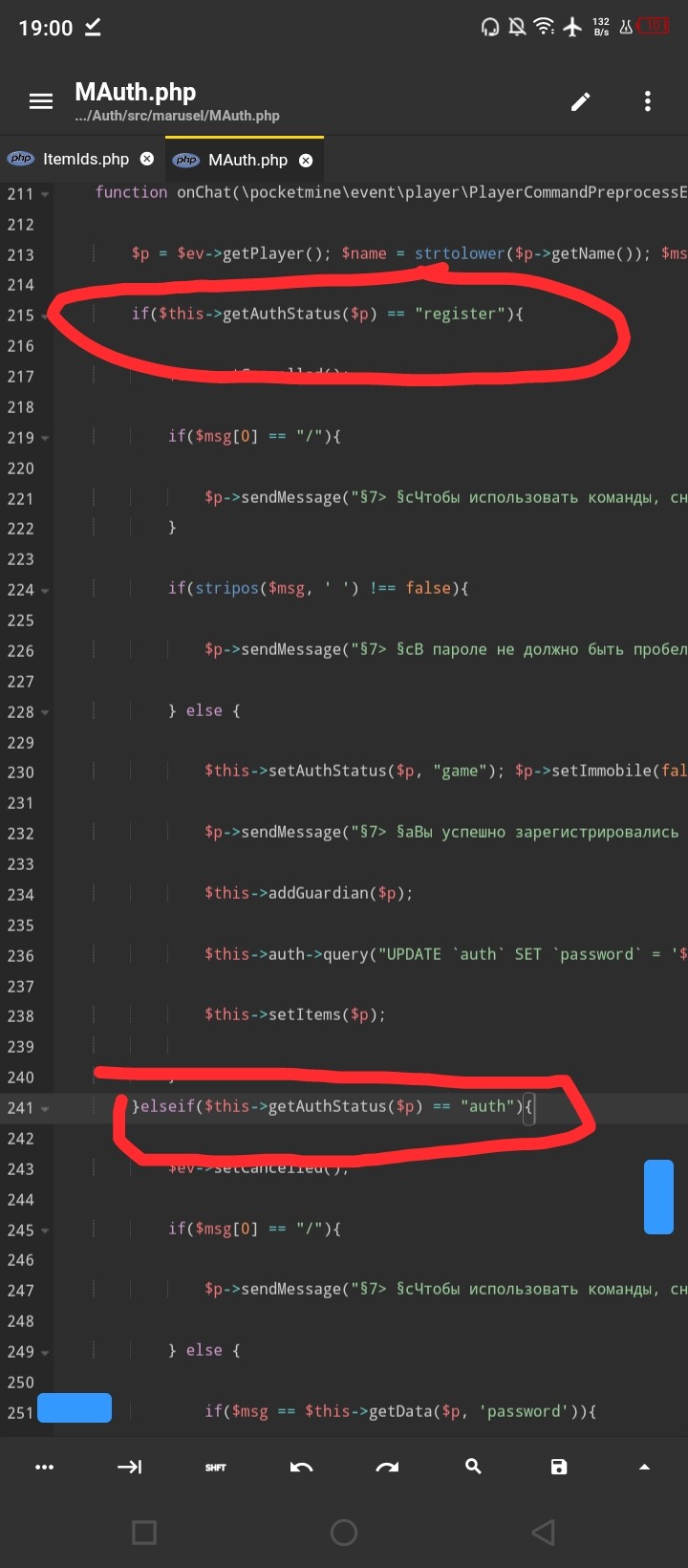Screen dimensions: 688x1568
Task: Open more options ellipsis in bottom toolbar
Action: click(44, 1467)
